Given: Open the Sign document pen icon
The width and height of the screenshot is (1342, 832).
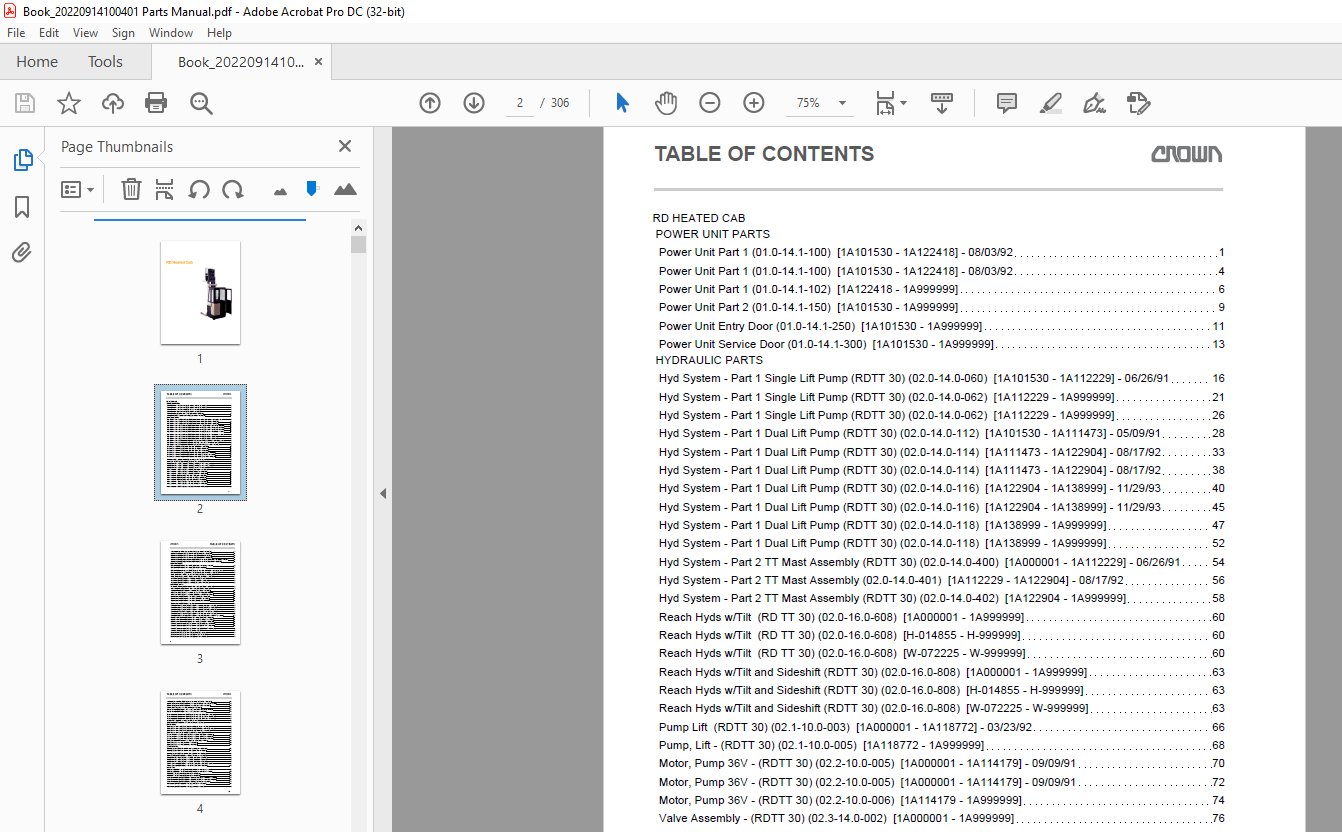Looking at the screenshot, I should [1094, 103].
